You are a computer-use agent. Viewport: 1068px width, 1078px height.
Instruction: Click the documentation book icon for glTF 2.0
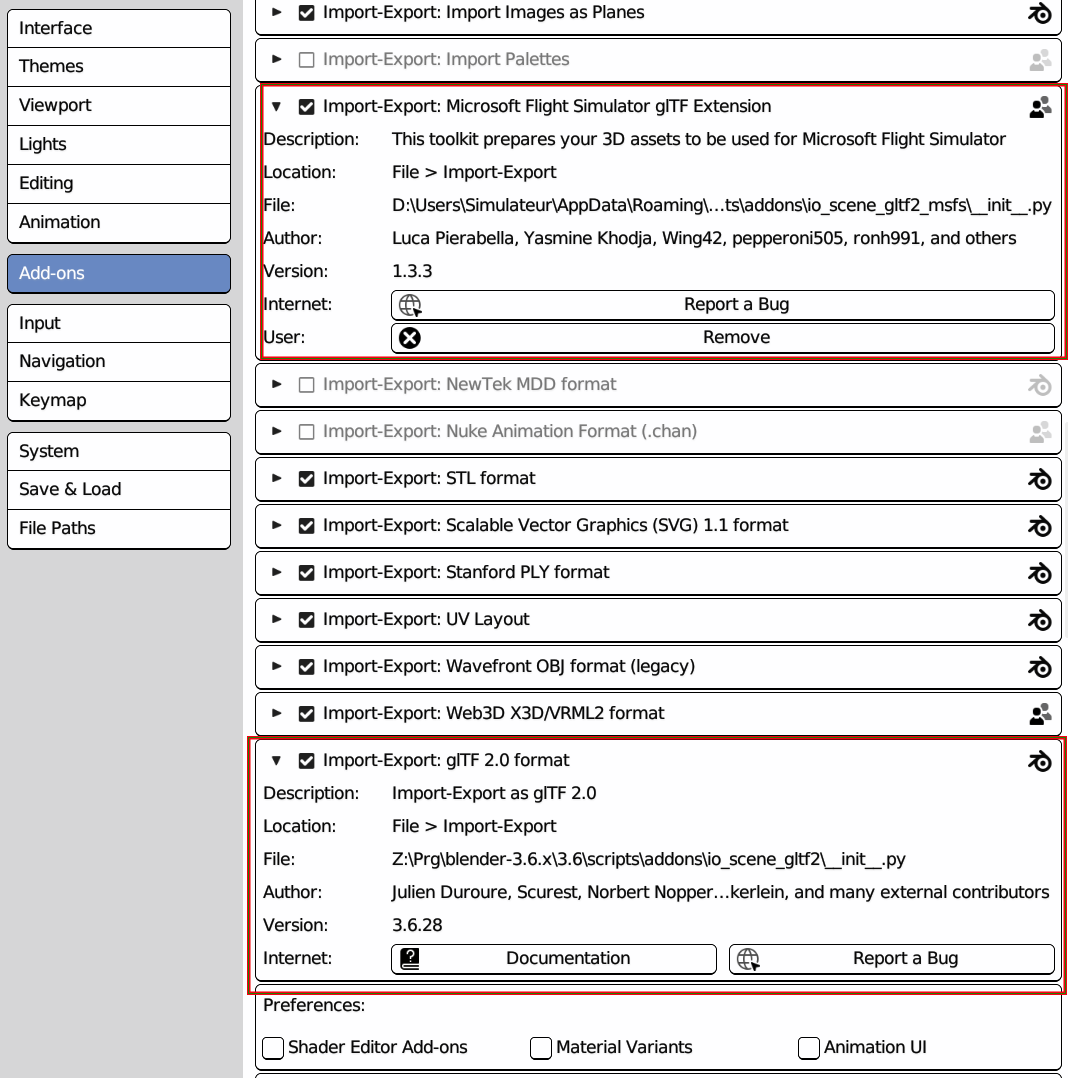click(410, 958)
